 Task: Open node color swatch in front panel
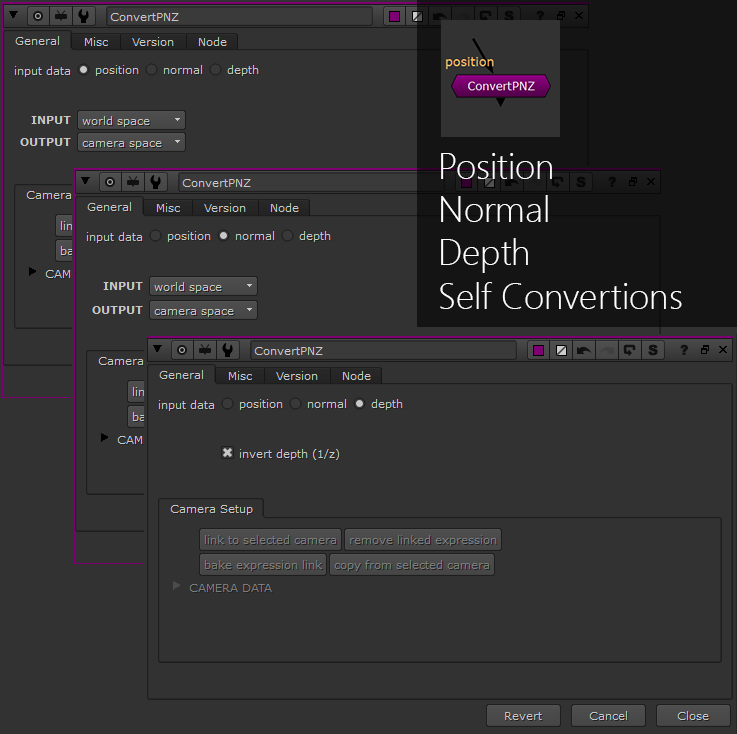[539, 350]
